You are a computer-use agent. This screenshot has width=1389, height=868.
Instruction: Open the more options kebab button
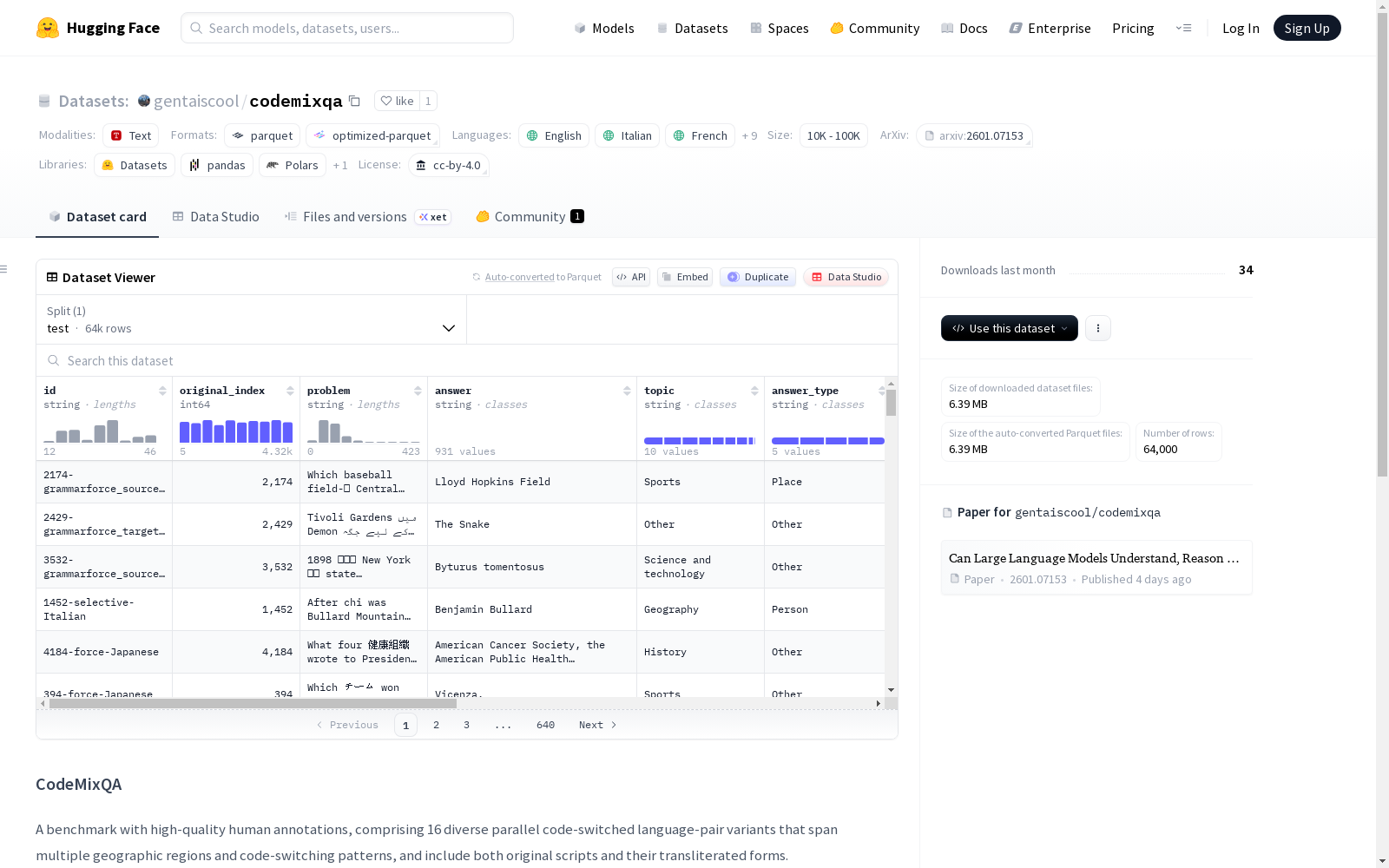1098,328
